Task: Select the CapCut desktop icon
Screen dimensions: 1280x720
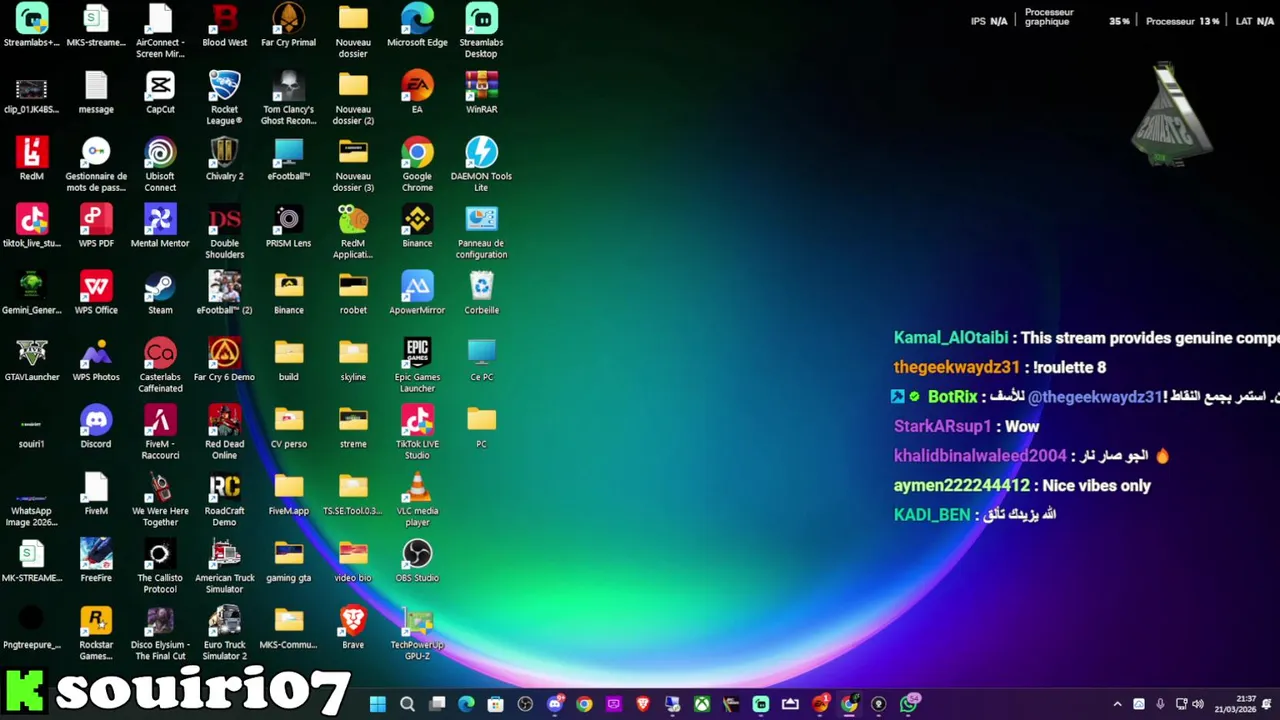Action: 160,92
